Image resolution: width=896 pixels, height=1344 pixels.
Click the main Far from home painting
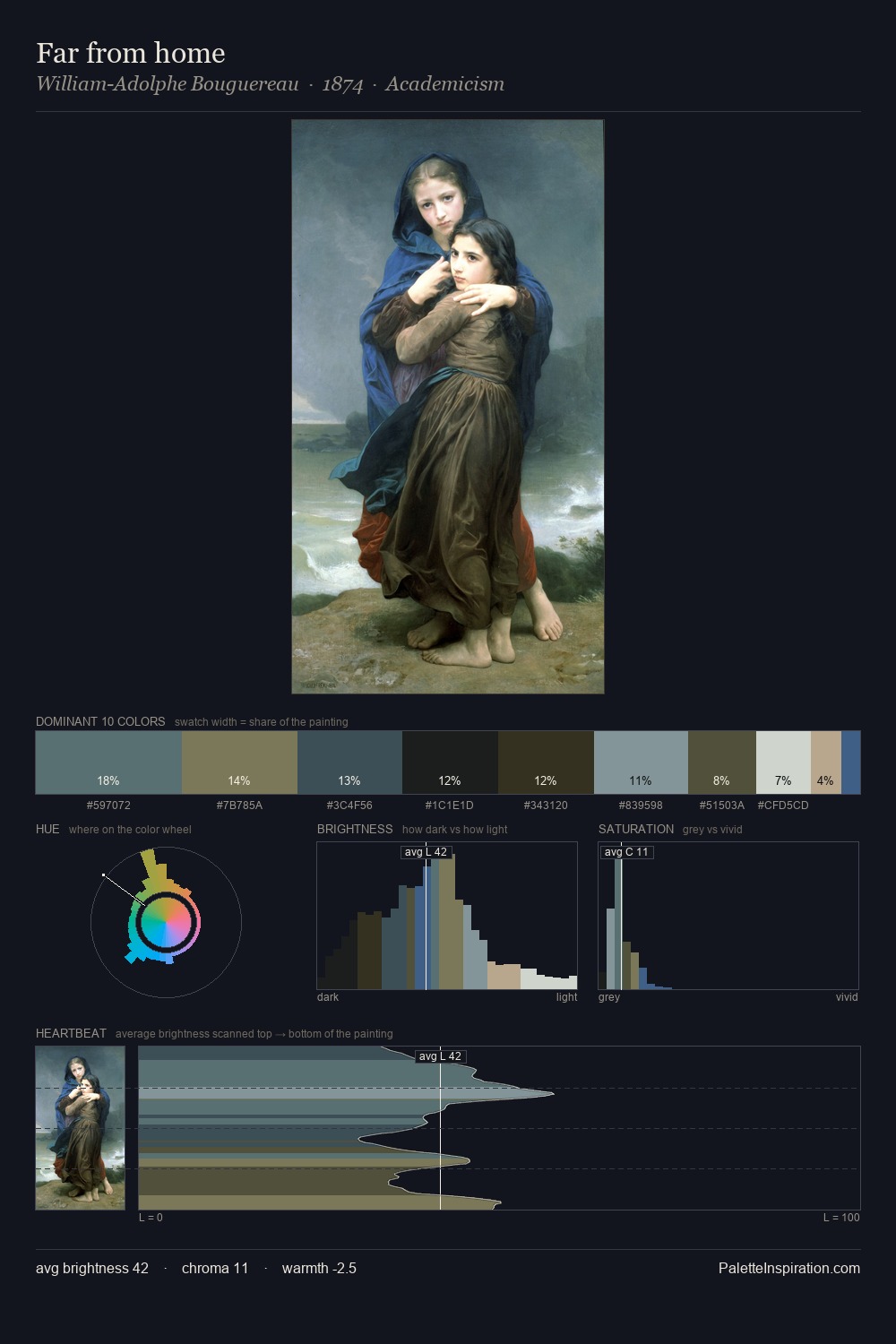tap(448, 407)
